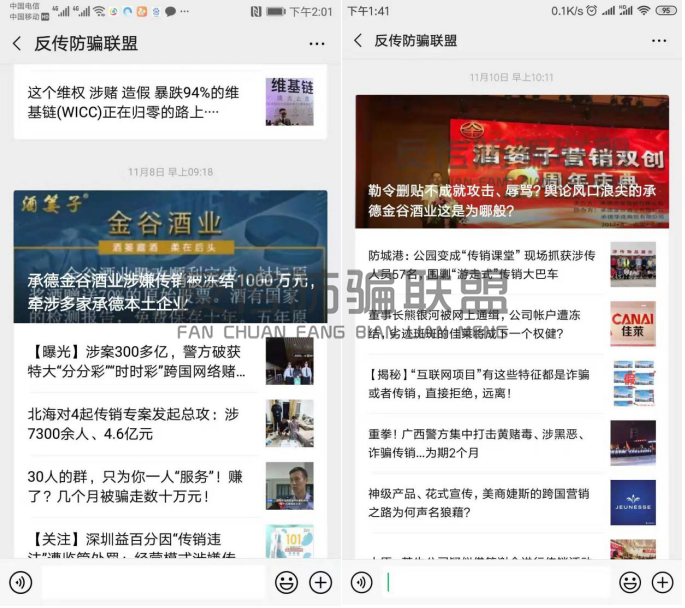685x608 pixels.
Task: Expand the plus attachments menu in right chat
Action: (662, 582)
